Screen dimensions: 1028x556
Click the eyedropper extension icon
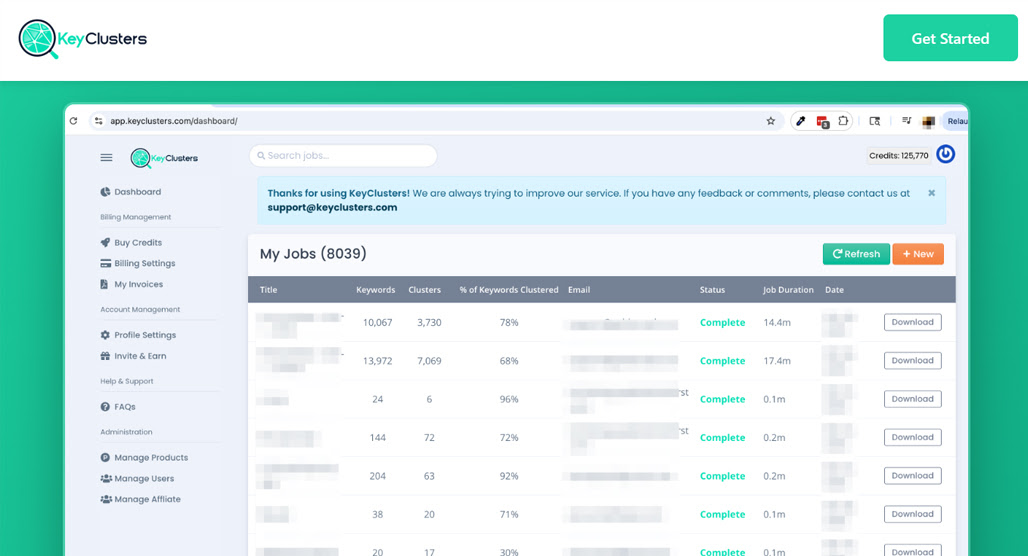[801, 121]
